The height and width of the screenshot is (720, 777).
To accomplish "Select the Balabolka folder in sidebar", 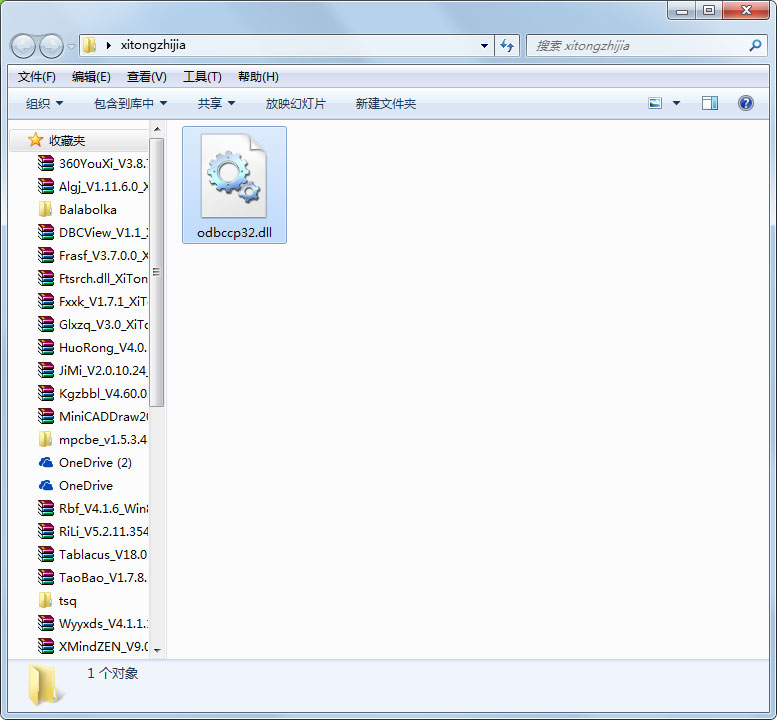I will (x=87, y=210).
